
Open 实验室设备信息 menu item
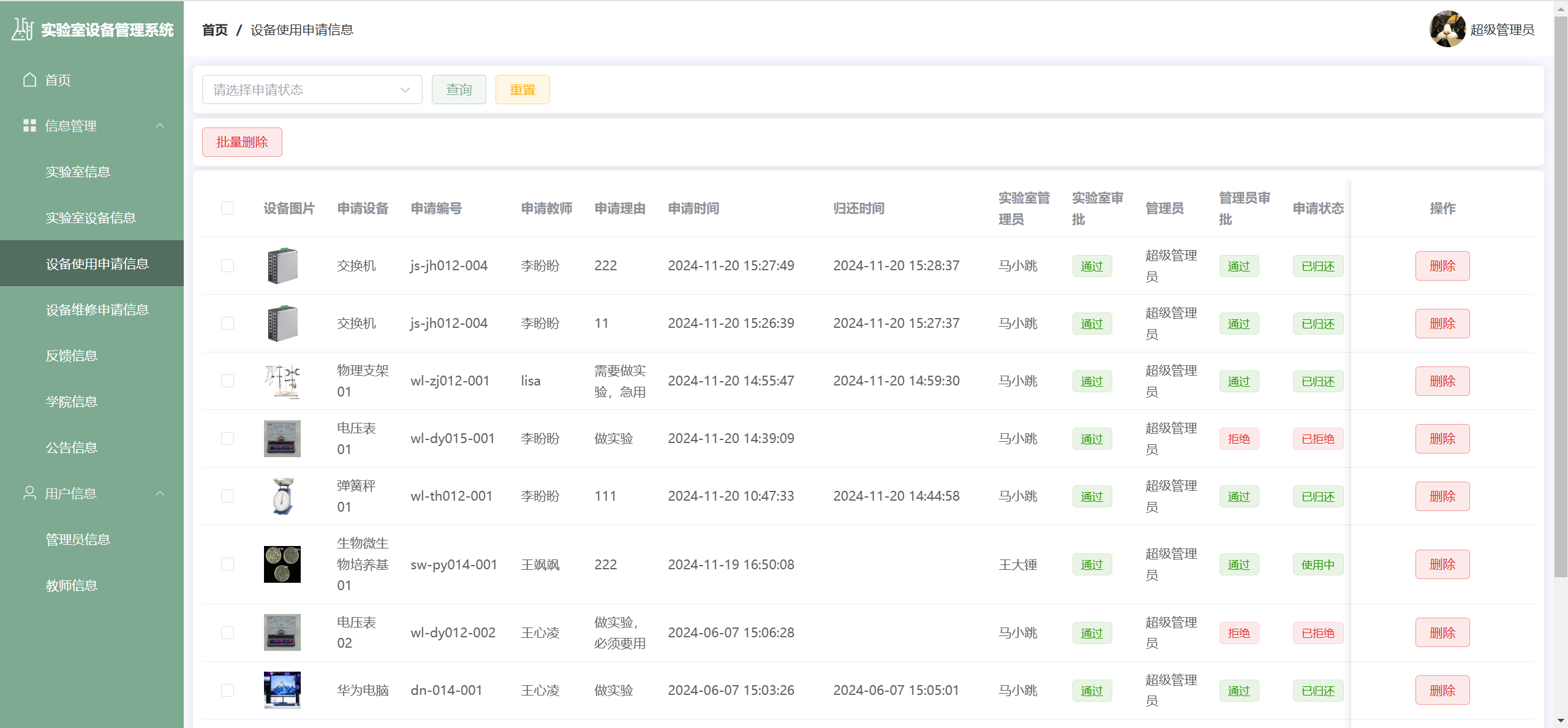pyautogui.click(x=91, y=218)
